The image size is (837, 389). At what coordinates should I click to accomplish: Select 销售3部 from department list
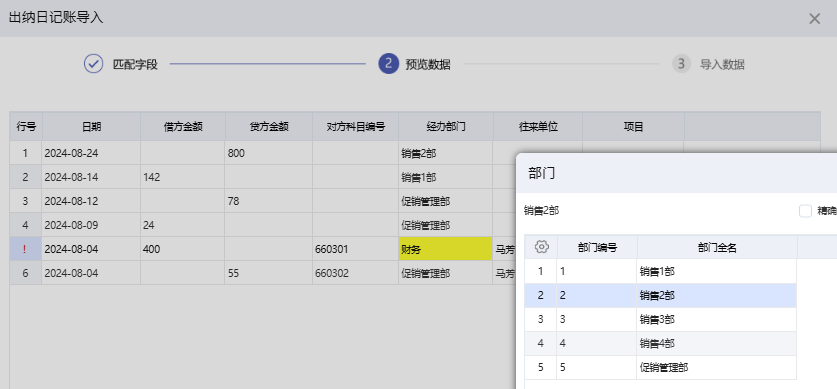pyautogui.click(x=660, y=320)
